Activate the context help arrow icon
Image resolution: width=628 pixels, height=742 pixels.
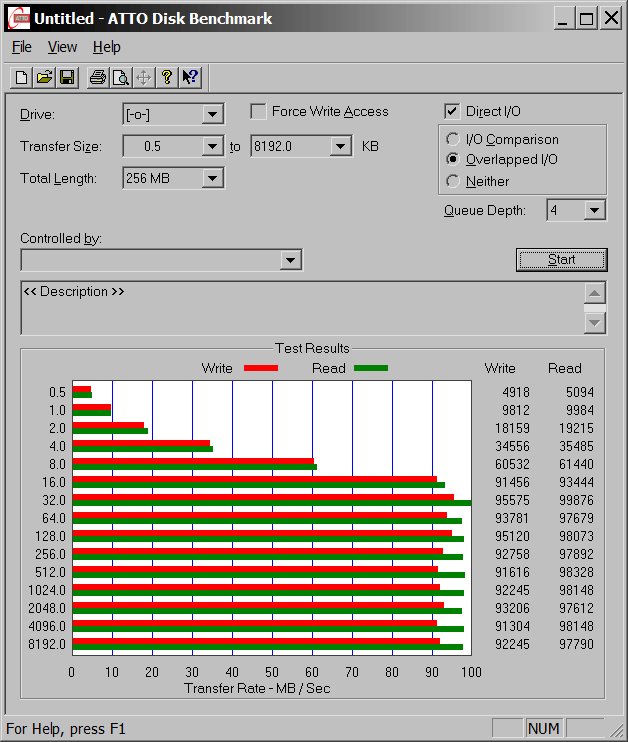191,77
